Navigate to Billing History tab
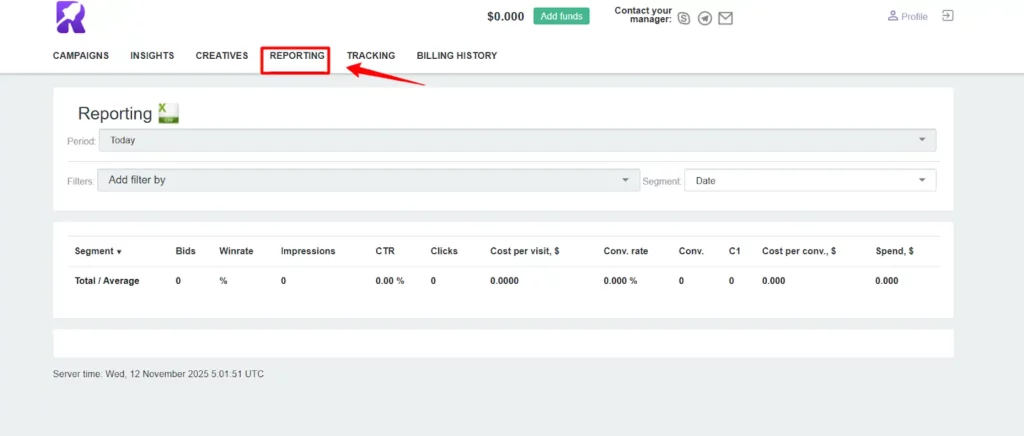This screenshot has height=436, width=1024. 457,56
